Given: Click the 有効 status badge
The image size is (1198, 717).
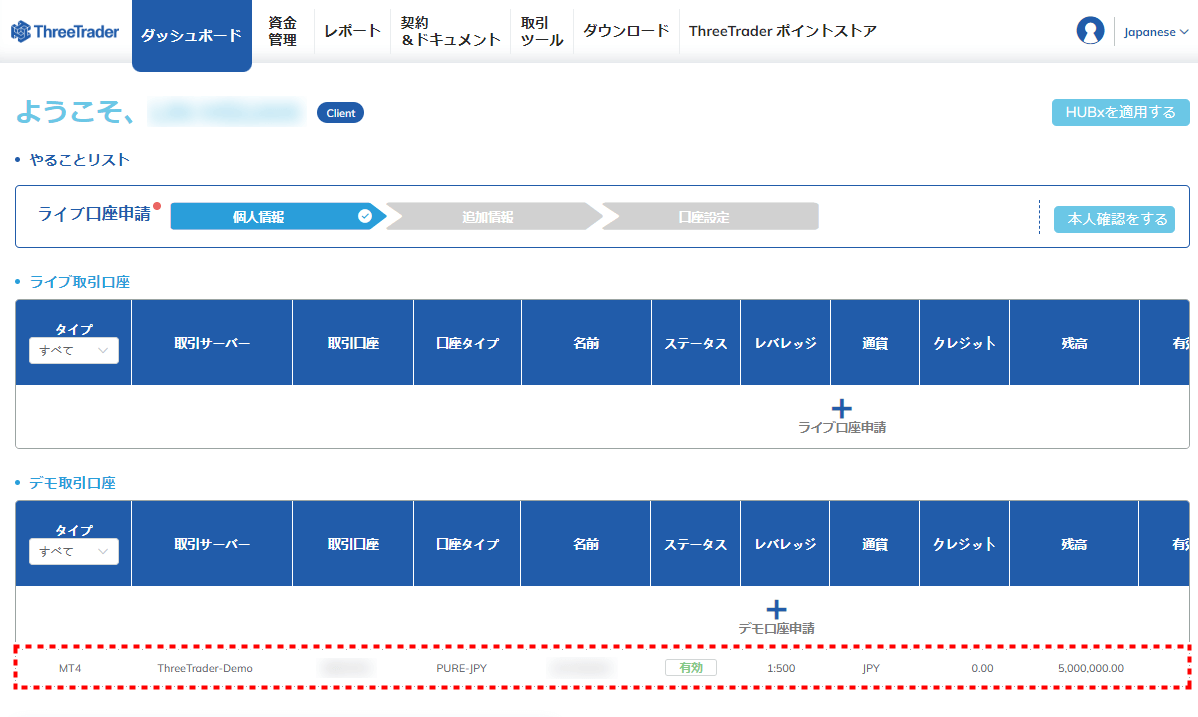Looking at the screenshot, I should click(x=691, y=667).
